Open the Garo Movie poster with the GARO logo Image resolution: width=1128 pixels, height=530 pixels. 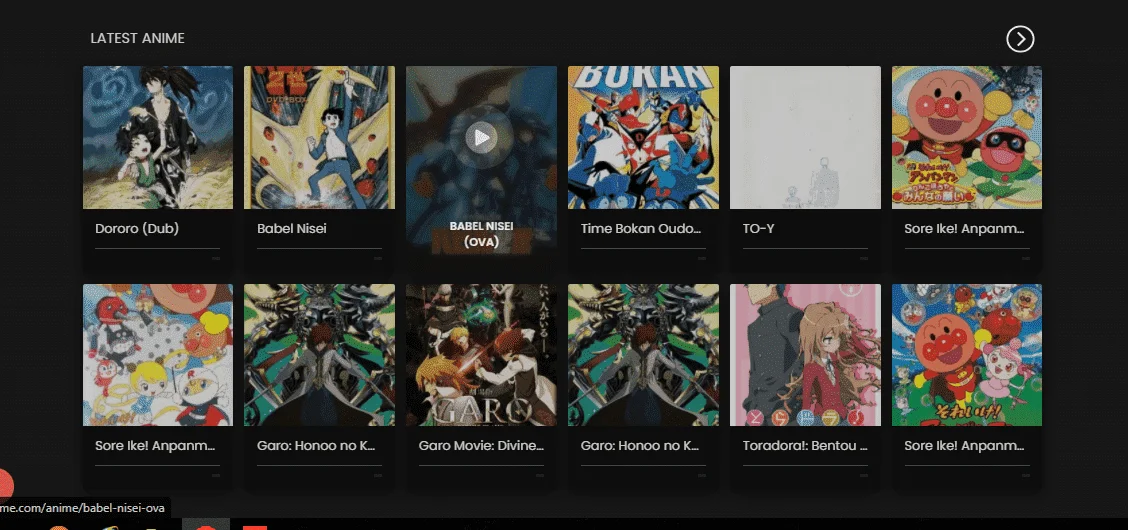click(x=481, y=355)
